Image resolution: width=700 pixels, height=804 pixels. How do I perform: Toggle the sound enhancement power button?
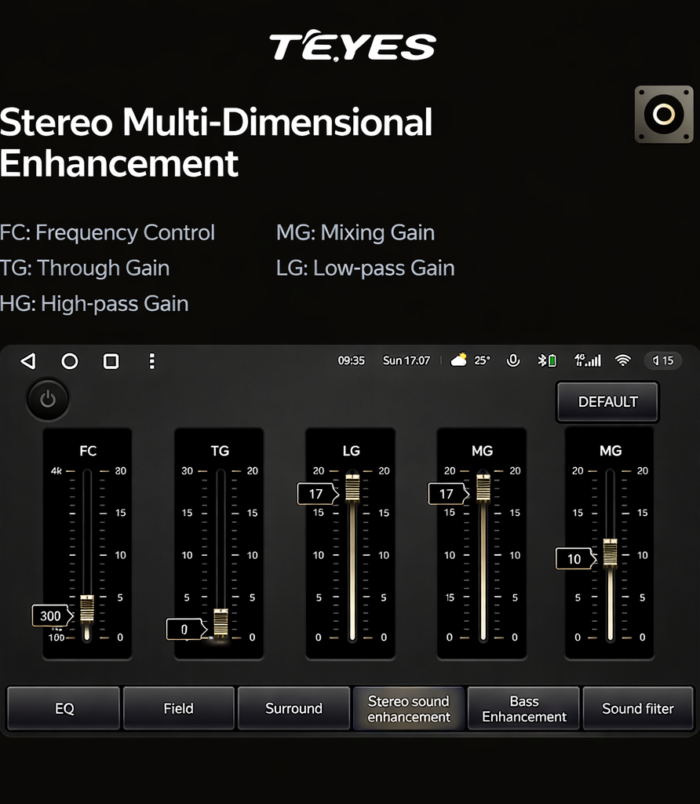48,400
